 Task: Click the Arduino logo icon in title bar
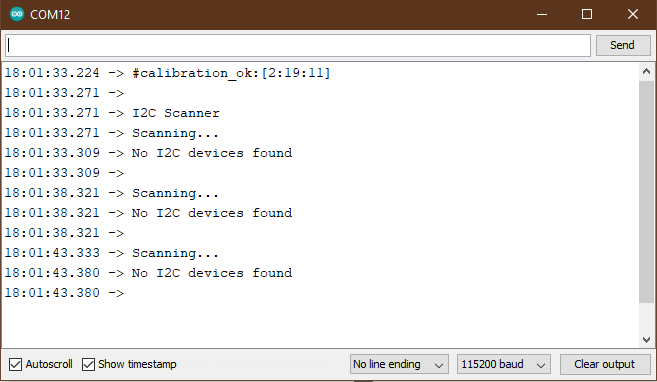(17, 14)
